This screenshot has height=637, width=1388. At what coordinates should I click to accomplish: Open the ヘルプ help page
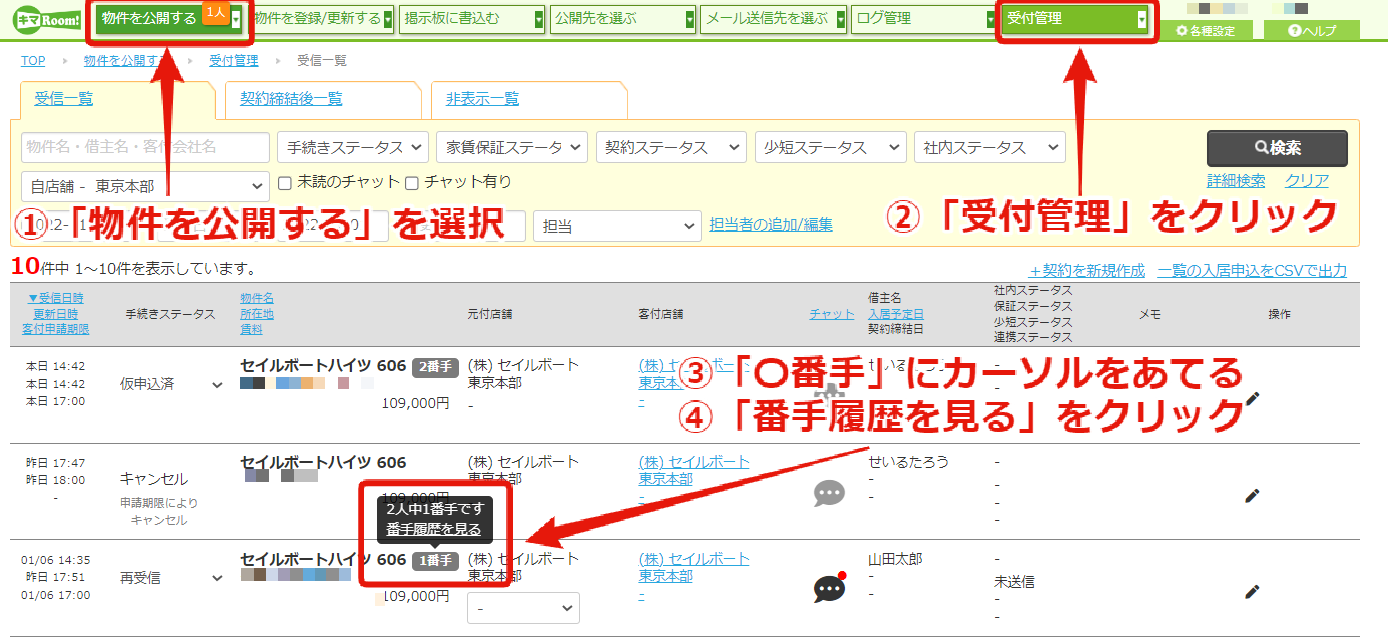click(1312, 31)
